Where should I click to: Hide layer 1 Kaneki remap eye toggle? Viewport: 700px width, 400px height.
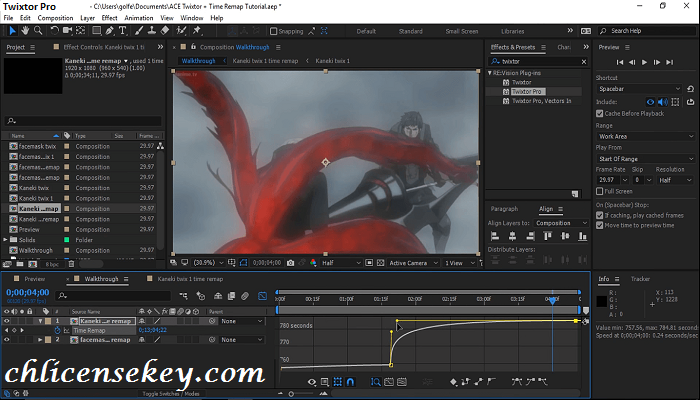6,321
